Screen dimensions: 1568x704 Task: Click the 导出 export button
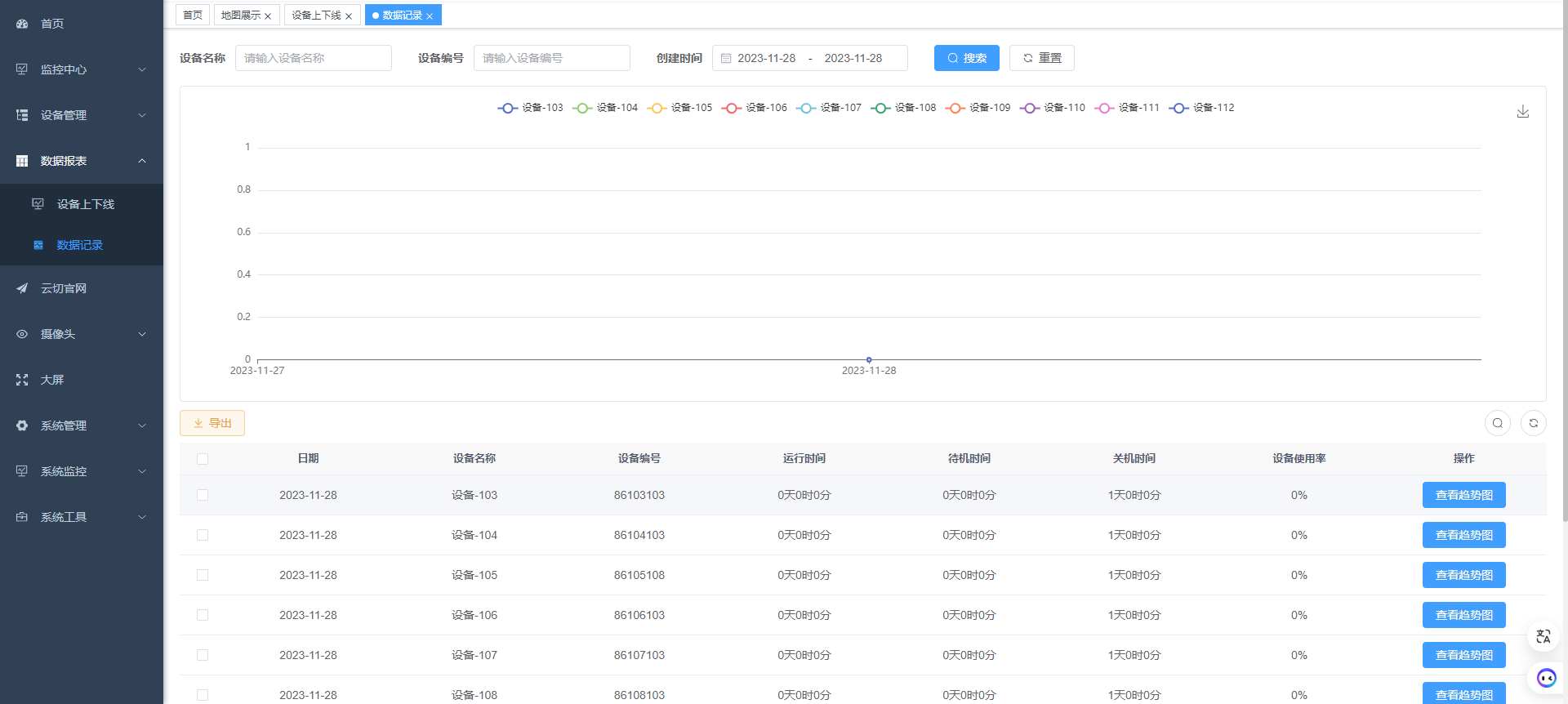(x=212, y=423)
